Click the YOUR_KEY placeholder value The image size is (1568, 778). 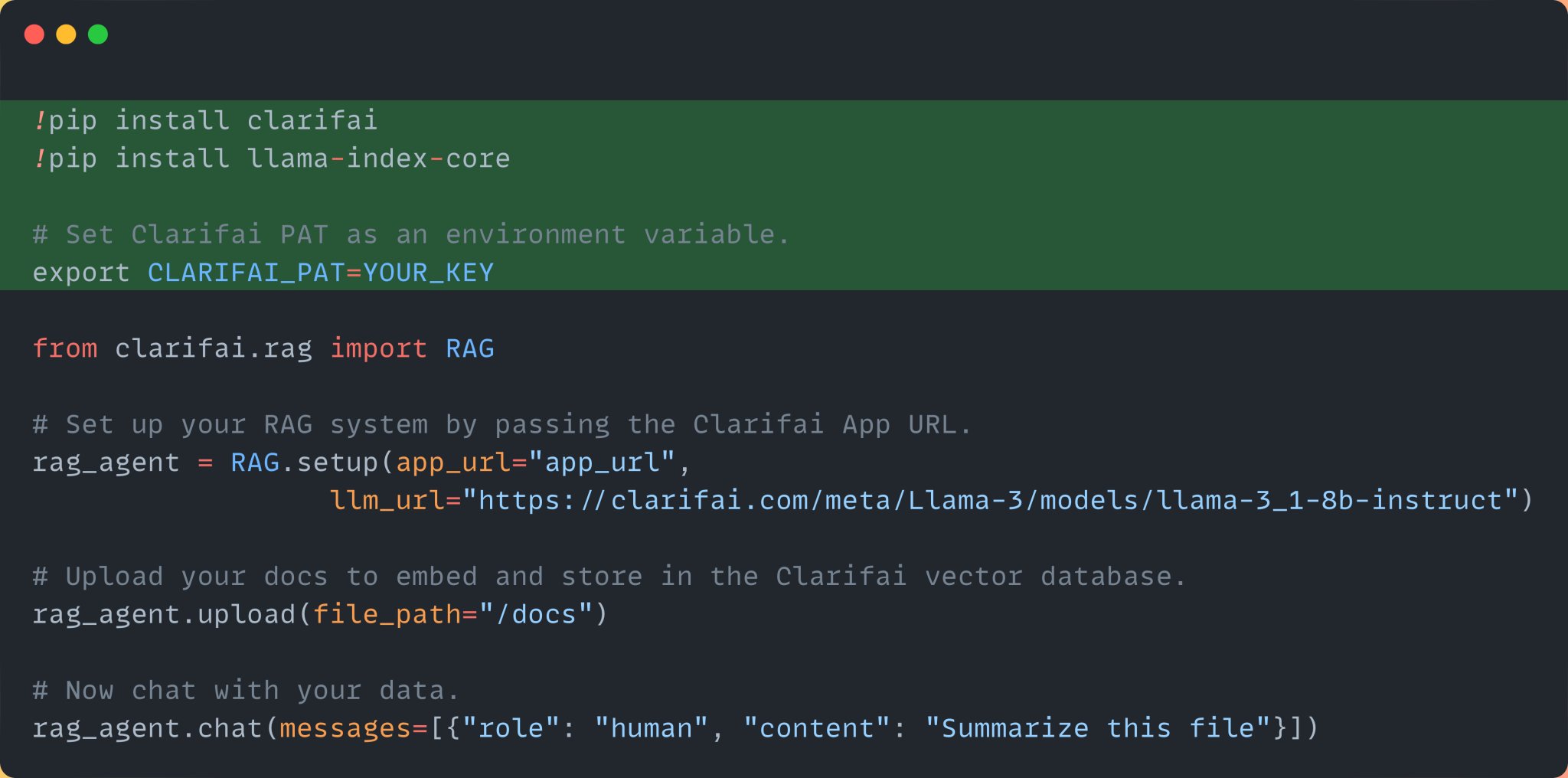pos(428,273)
